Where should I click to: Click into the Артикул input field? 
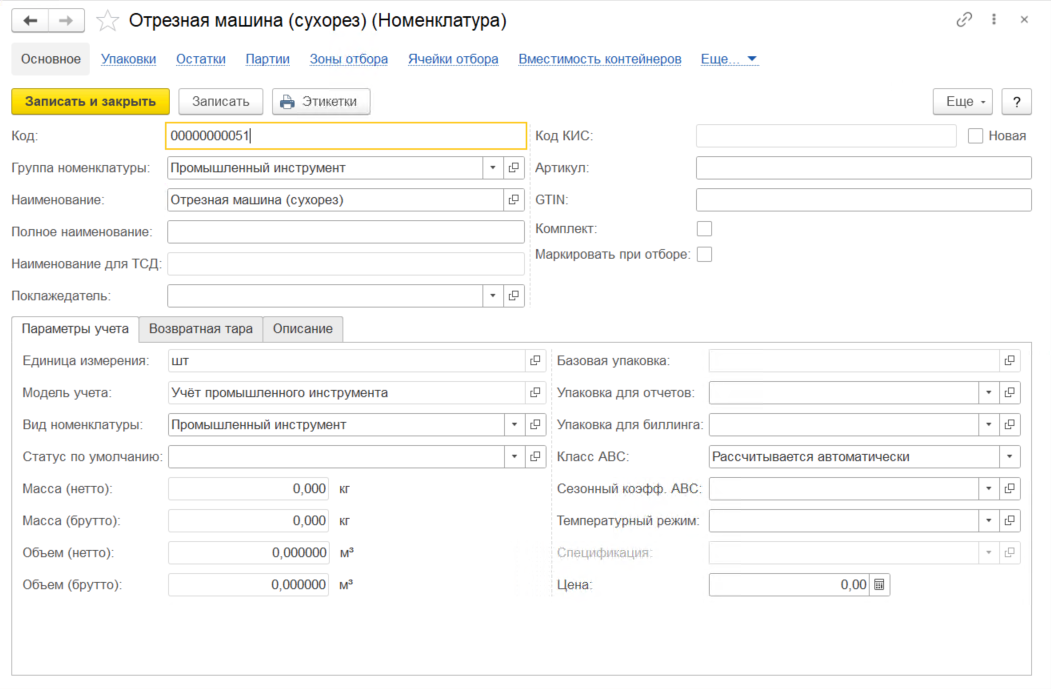coord(863,168)
